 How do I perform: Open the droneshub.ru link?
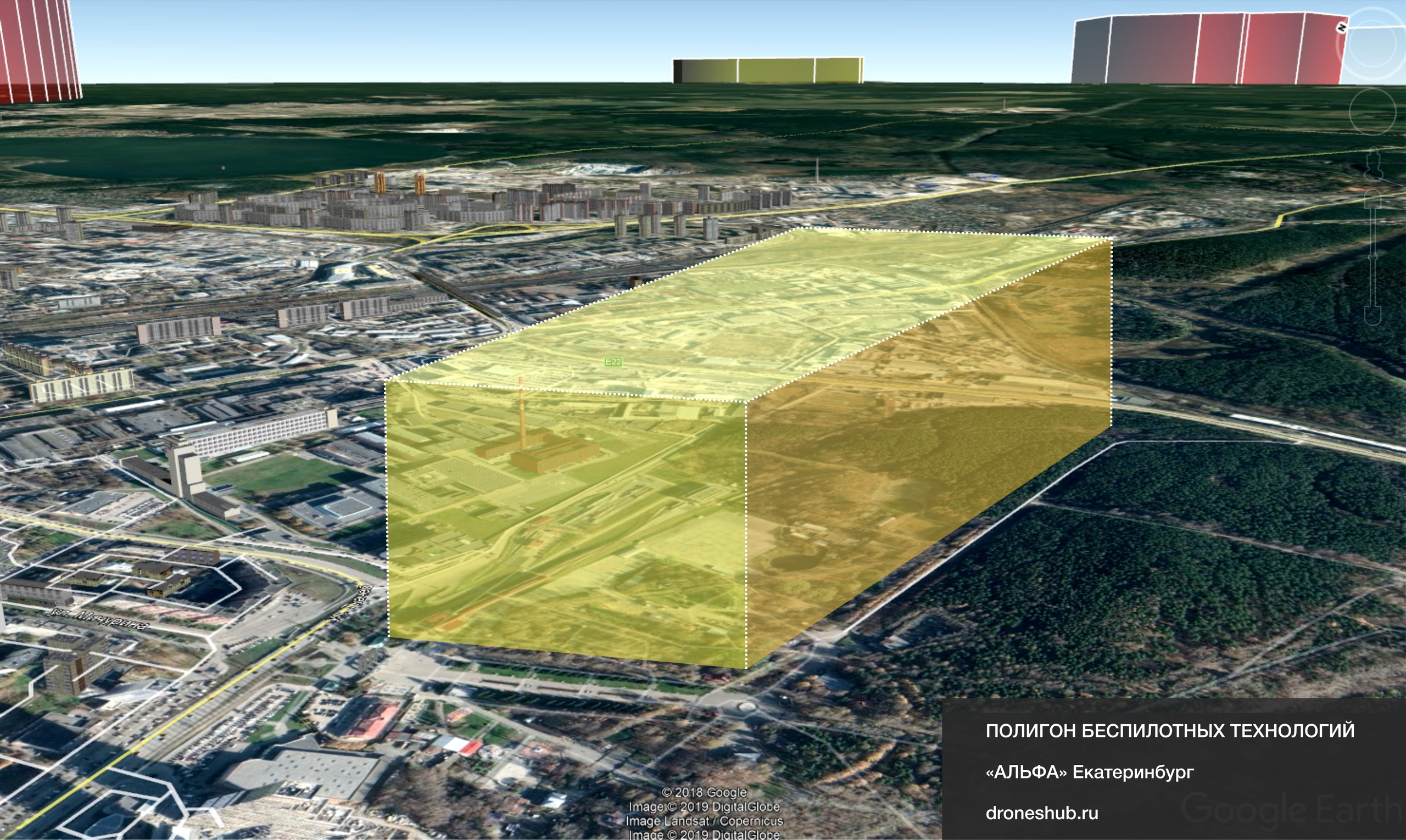point(1041,814)
